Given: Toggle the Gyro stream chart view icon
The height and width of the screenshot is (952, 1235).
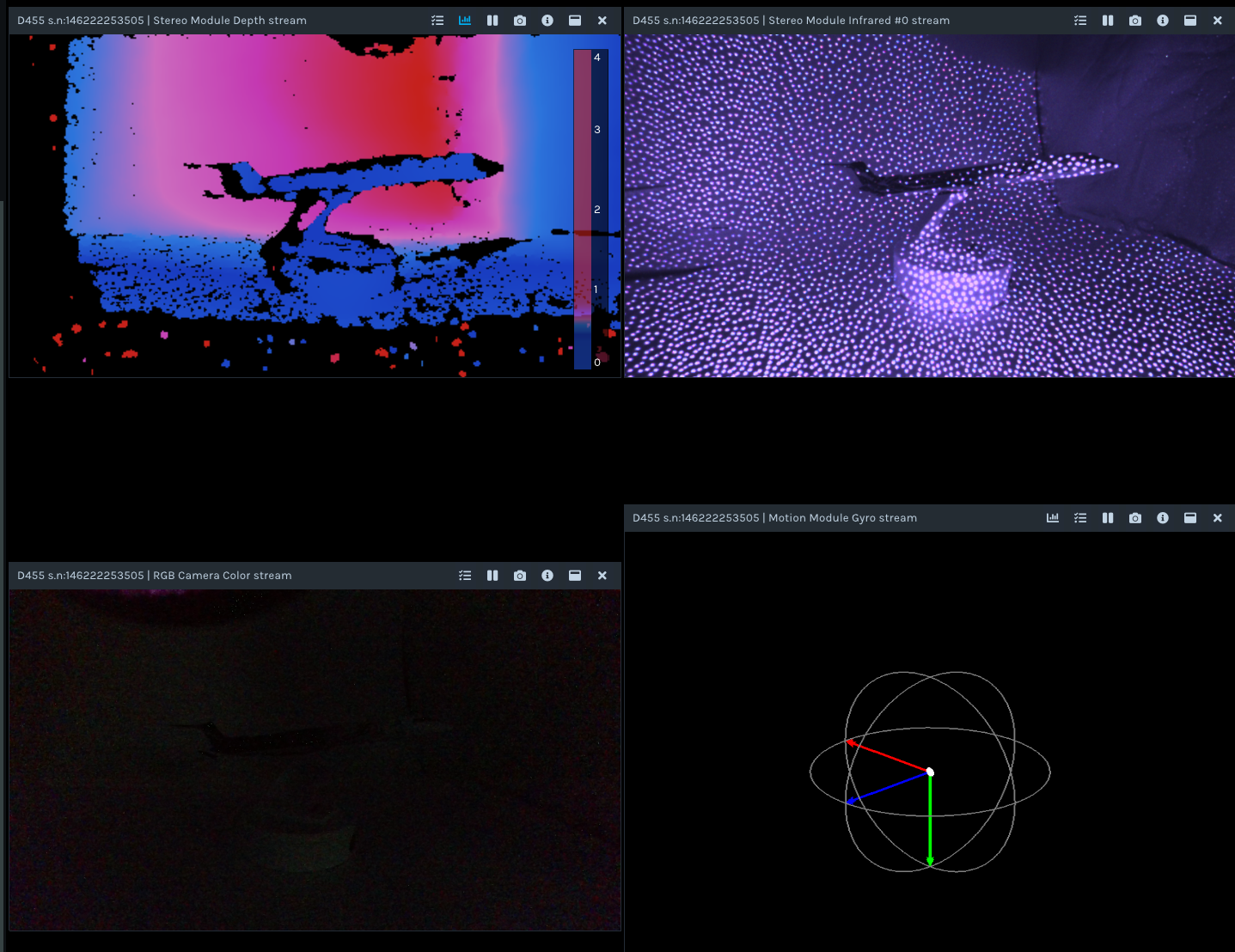Looking at the screenshot, I should click(x=1053, y=518).
